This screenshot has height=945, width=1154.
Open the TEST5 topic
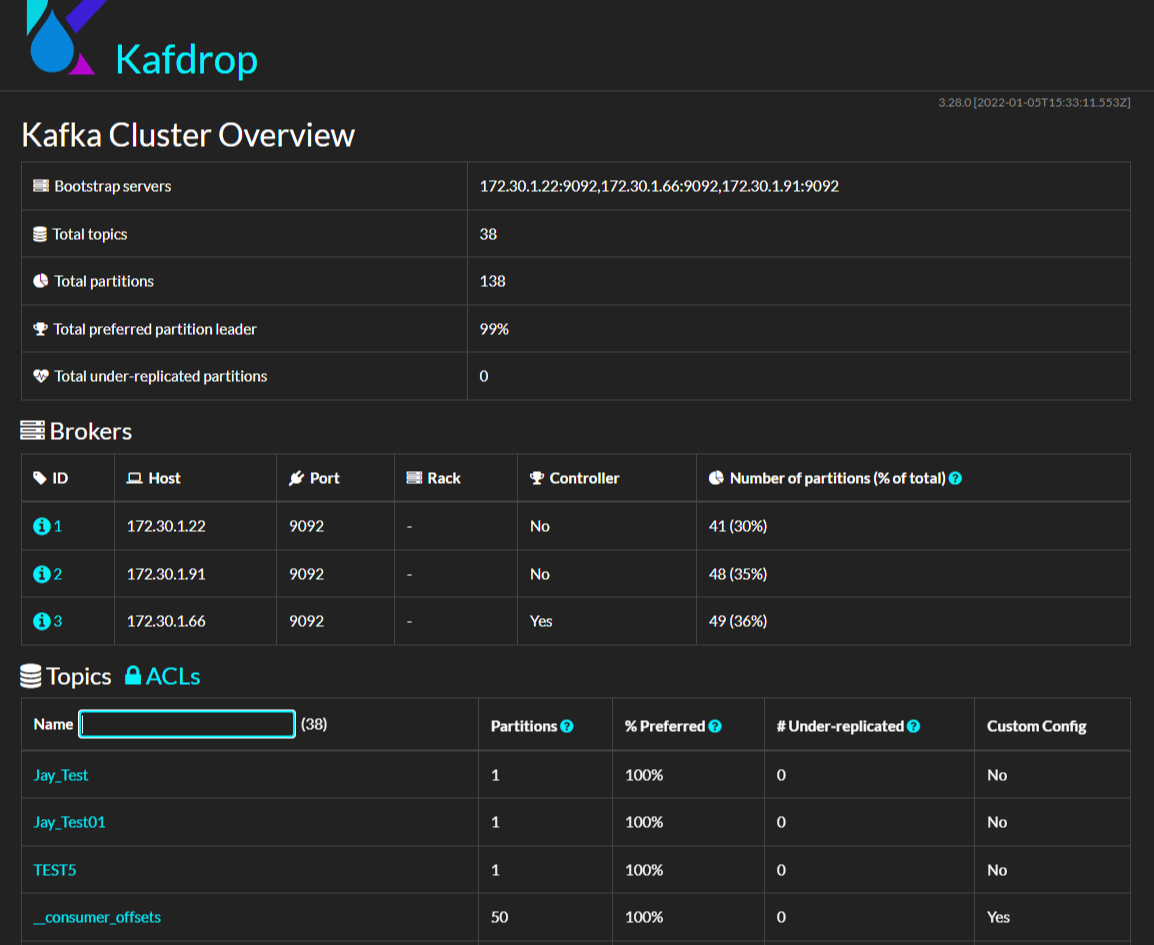point(54,870)
